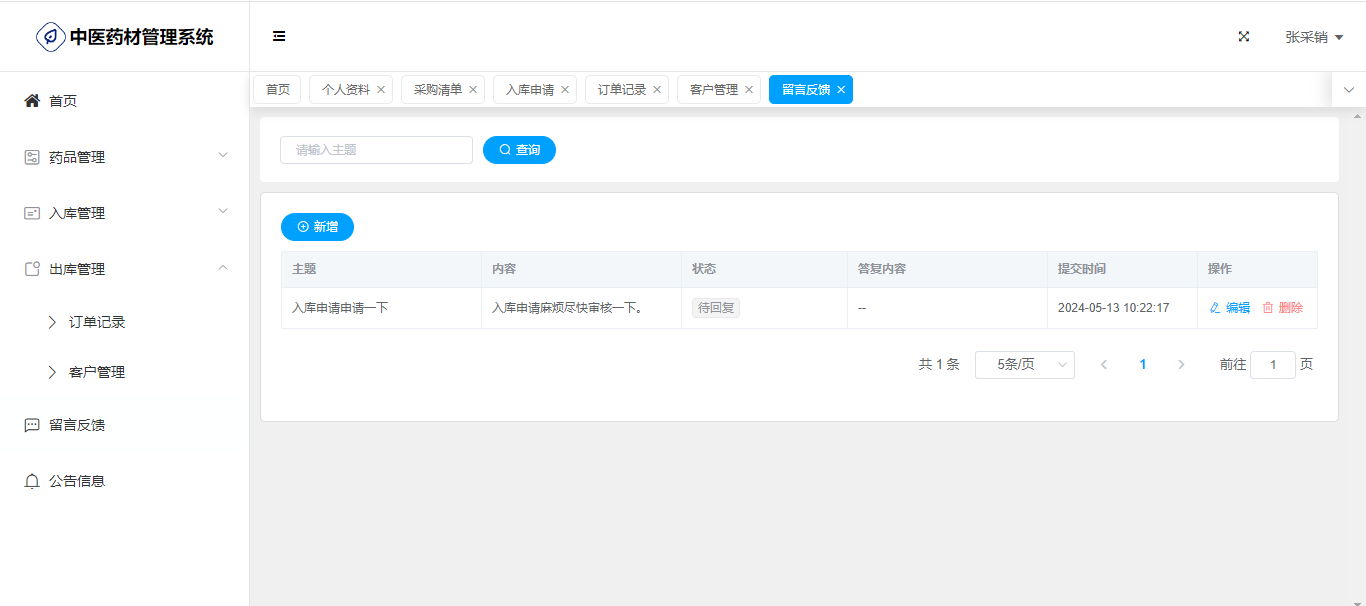The image size is (1366, 606).
Task: Focus the 请输入主题 search field
Action: coord(376,150)
